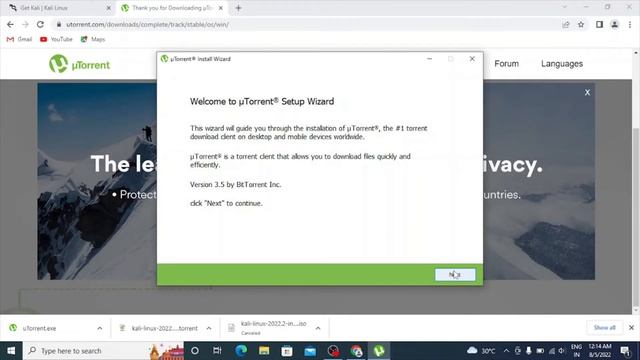This screenshot has width=640, height=360.
Task: Close the webpage banner with the X
Action: [587, 93]
